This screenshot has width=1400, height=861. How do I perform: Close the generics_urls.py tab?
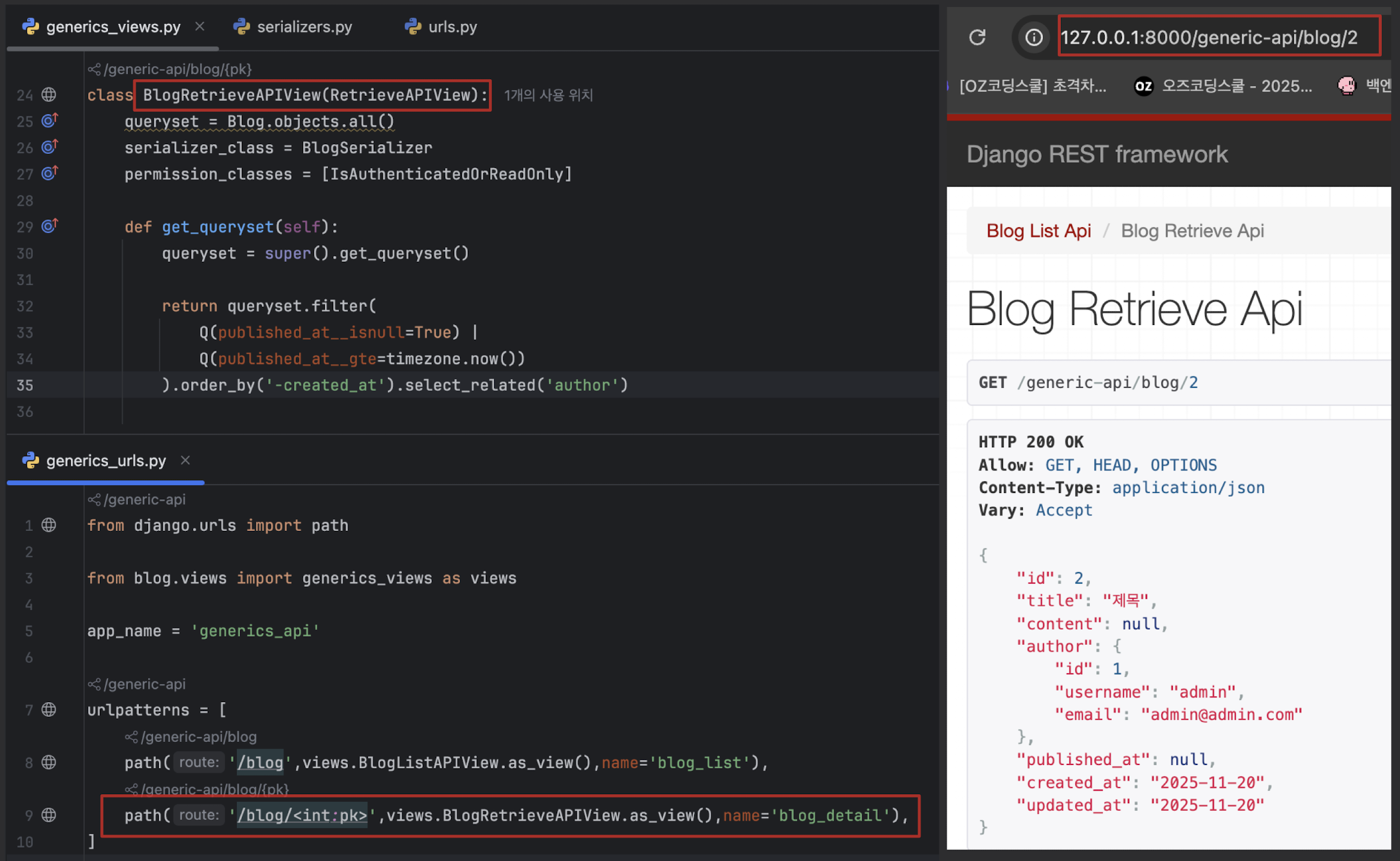tap(185, 460)
